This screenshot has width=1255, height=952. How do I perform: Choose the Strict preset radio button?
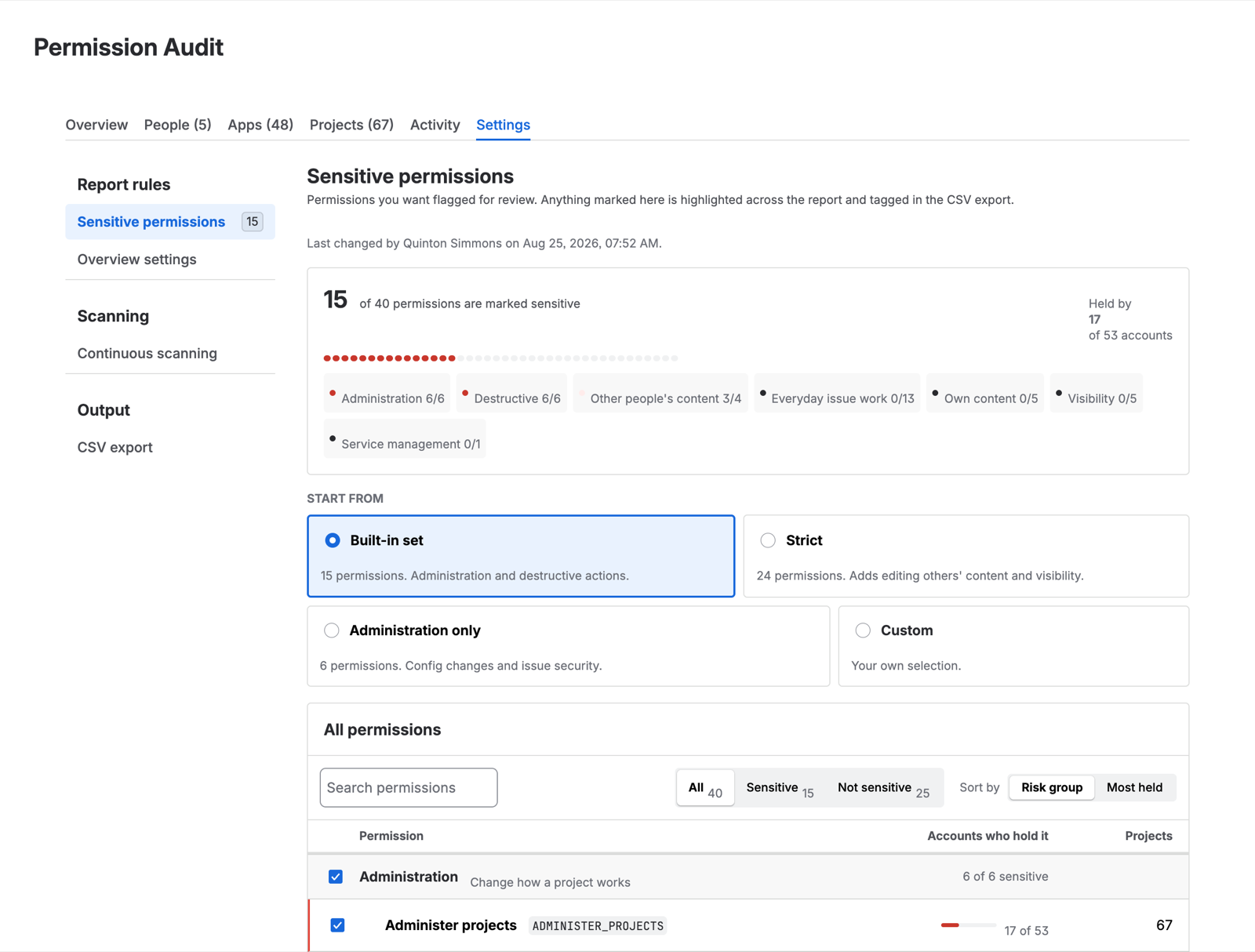(x=768, y=540)
